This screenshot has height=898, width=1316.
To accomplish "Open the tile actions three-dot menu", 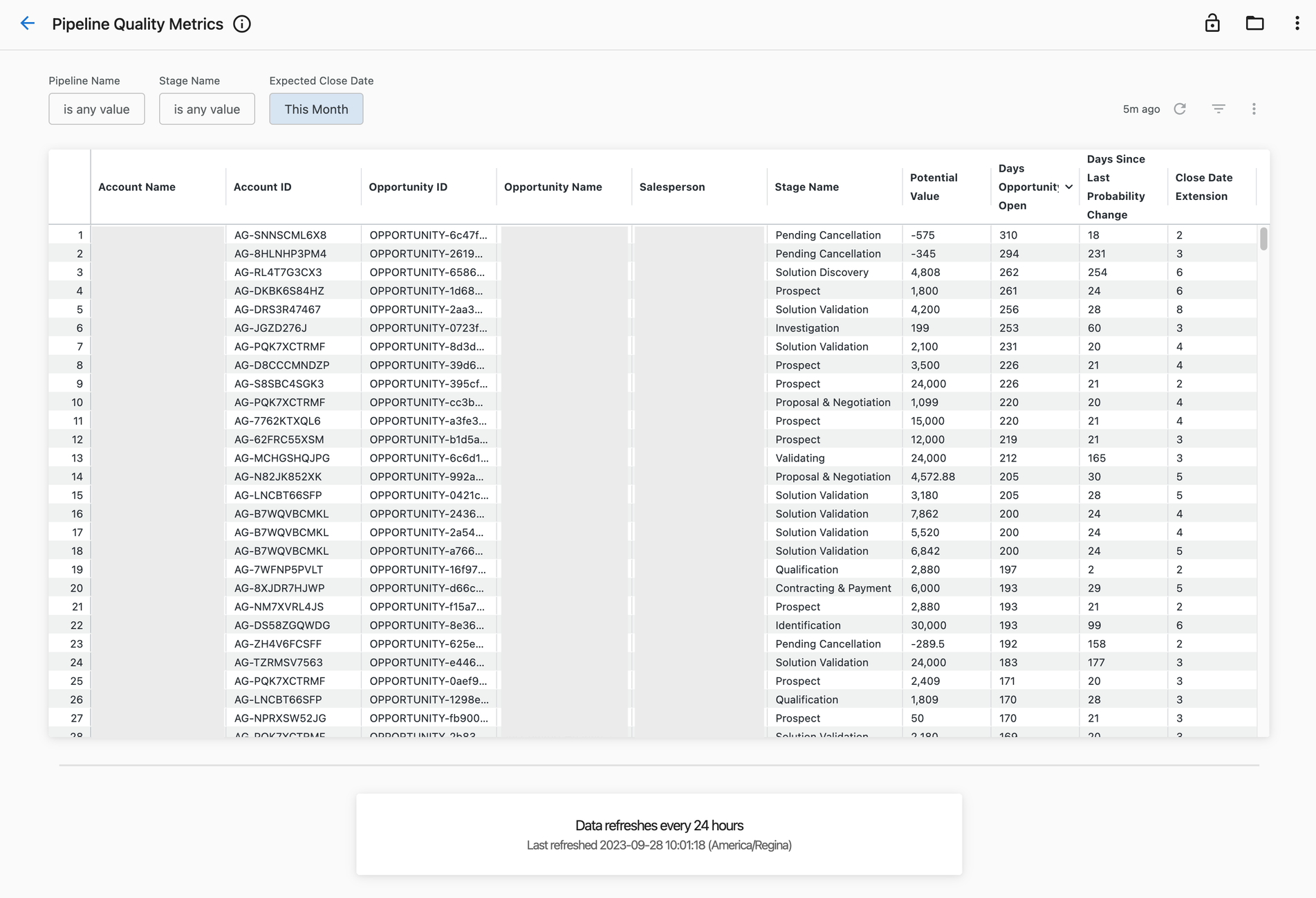I will coord(1254,109).
